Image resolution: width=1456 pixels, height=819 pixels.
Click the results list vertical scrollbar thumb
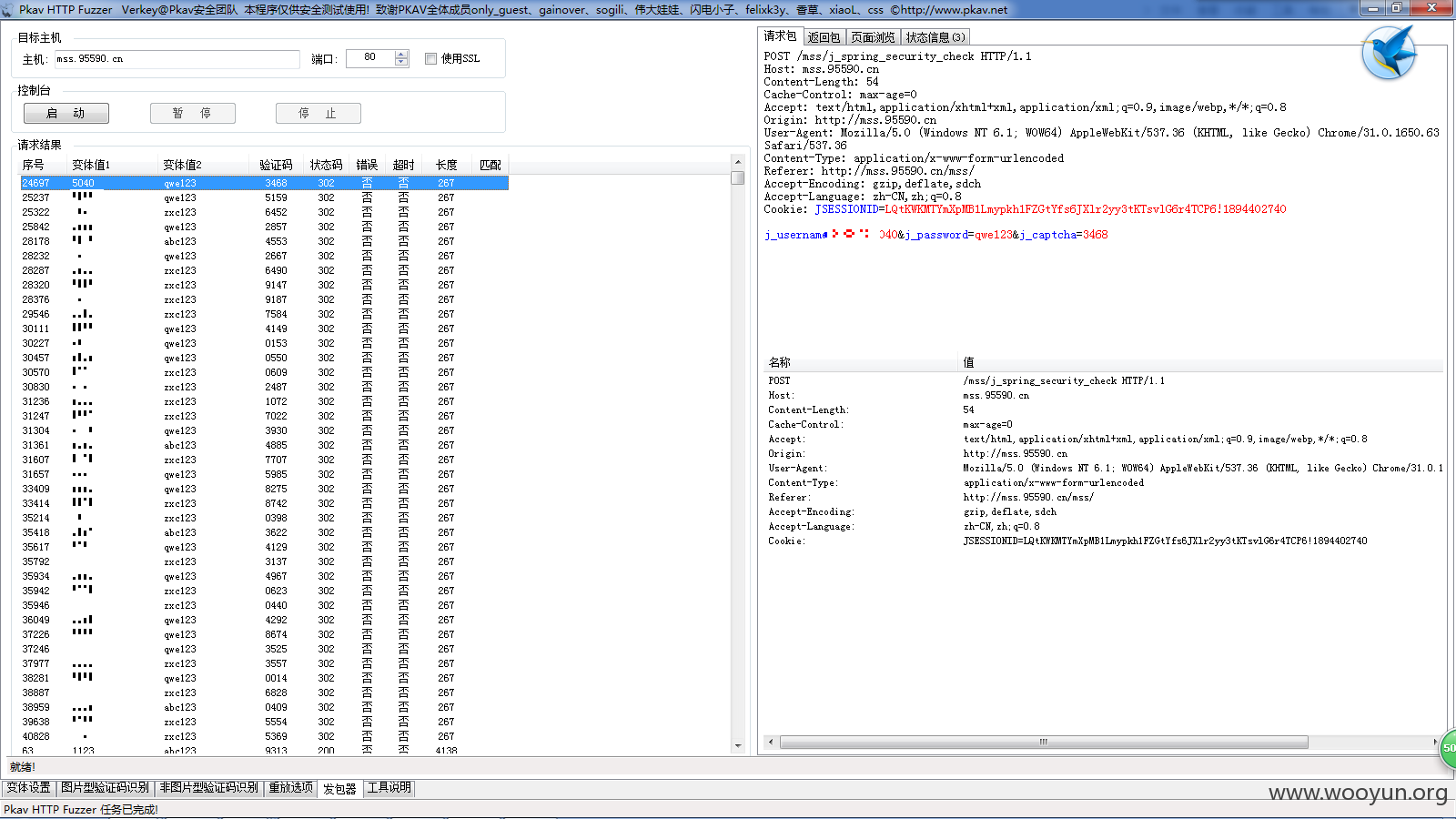point(738,177)
